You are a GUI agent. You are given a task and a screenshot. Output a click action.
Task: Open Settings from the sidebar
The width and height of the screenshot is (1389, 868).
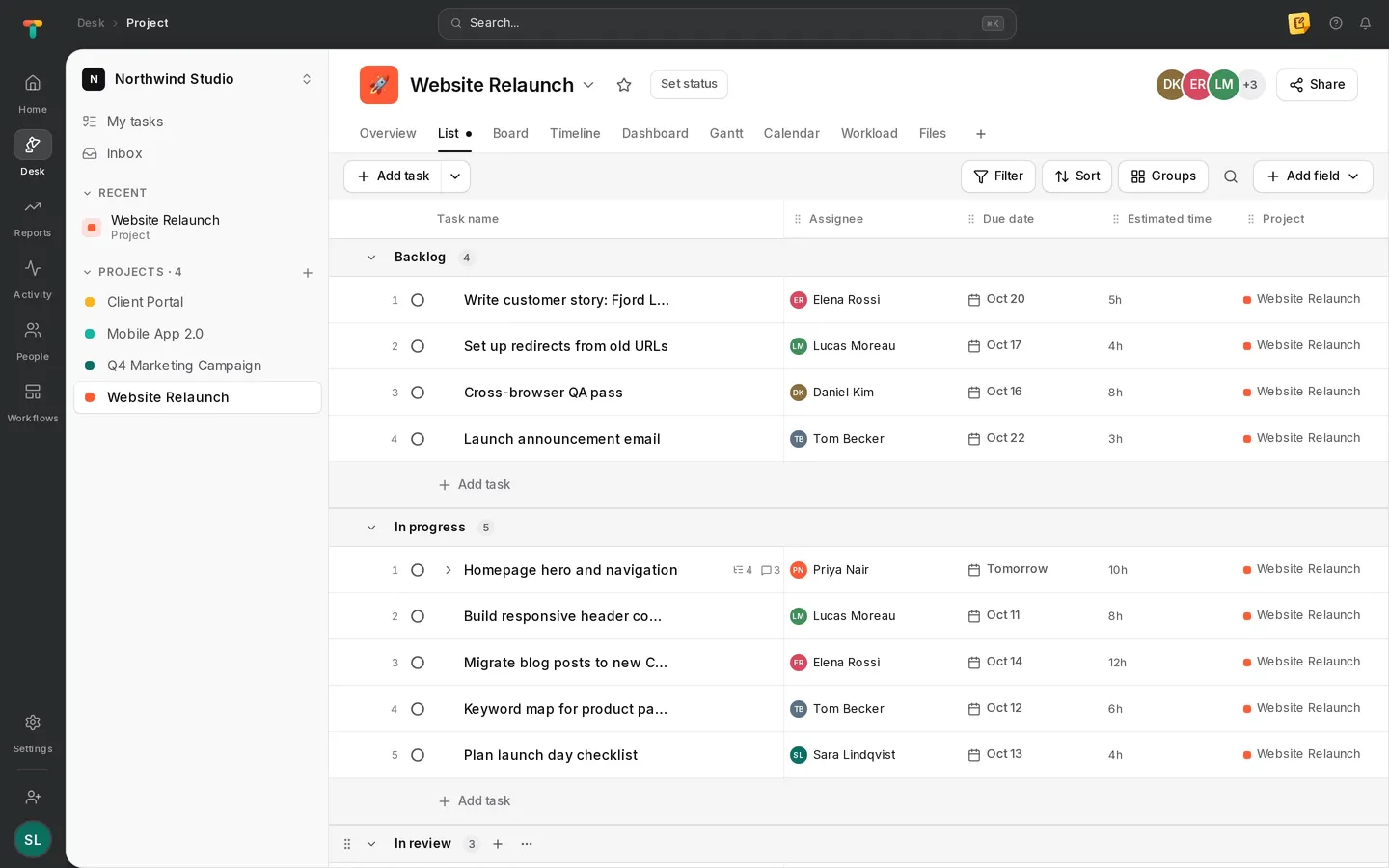(33, 733)
